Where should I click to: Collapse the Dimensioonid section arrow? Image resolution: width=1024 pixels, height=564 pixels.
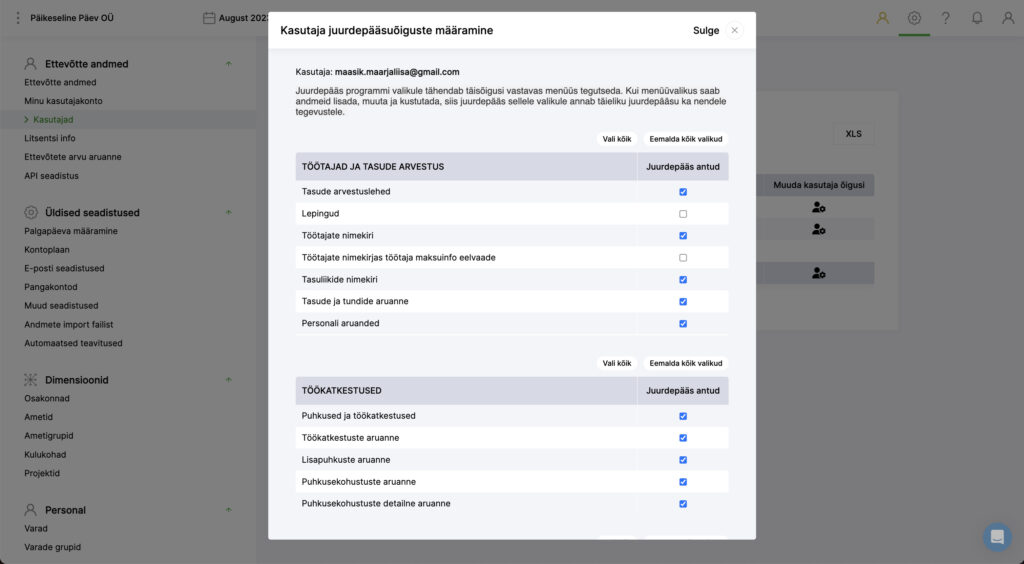pos(229,379)
